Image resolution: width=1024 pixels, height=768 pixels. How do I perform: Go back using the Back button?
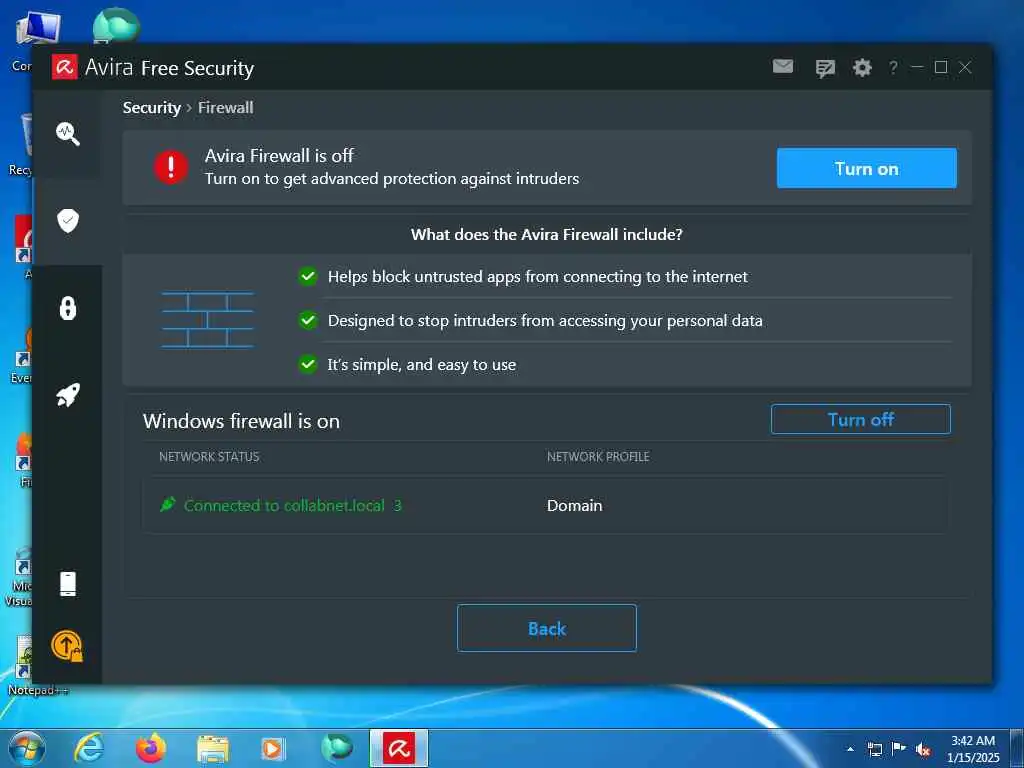coord(547,628)
